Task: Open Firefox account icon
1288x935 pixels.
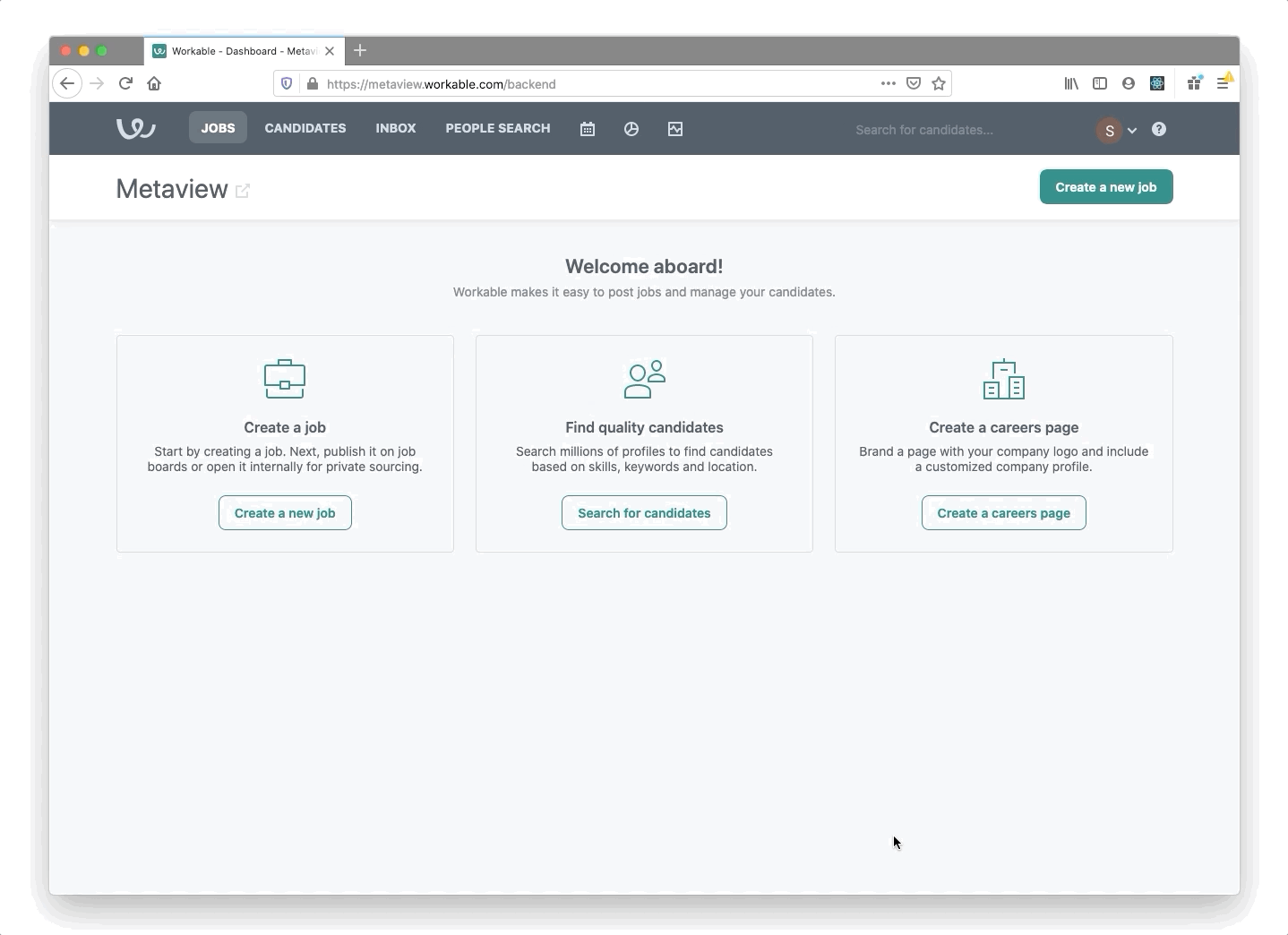Action: (1129, 83)
